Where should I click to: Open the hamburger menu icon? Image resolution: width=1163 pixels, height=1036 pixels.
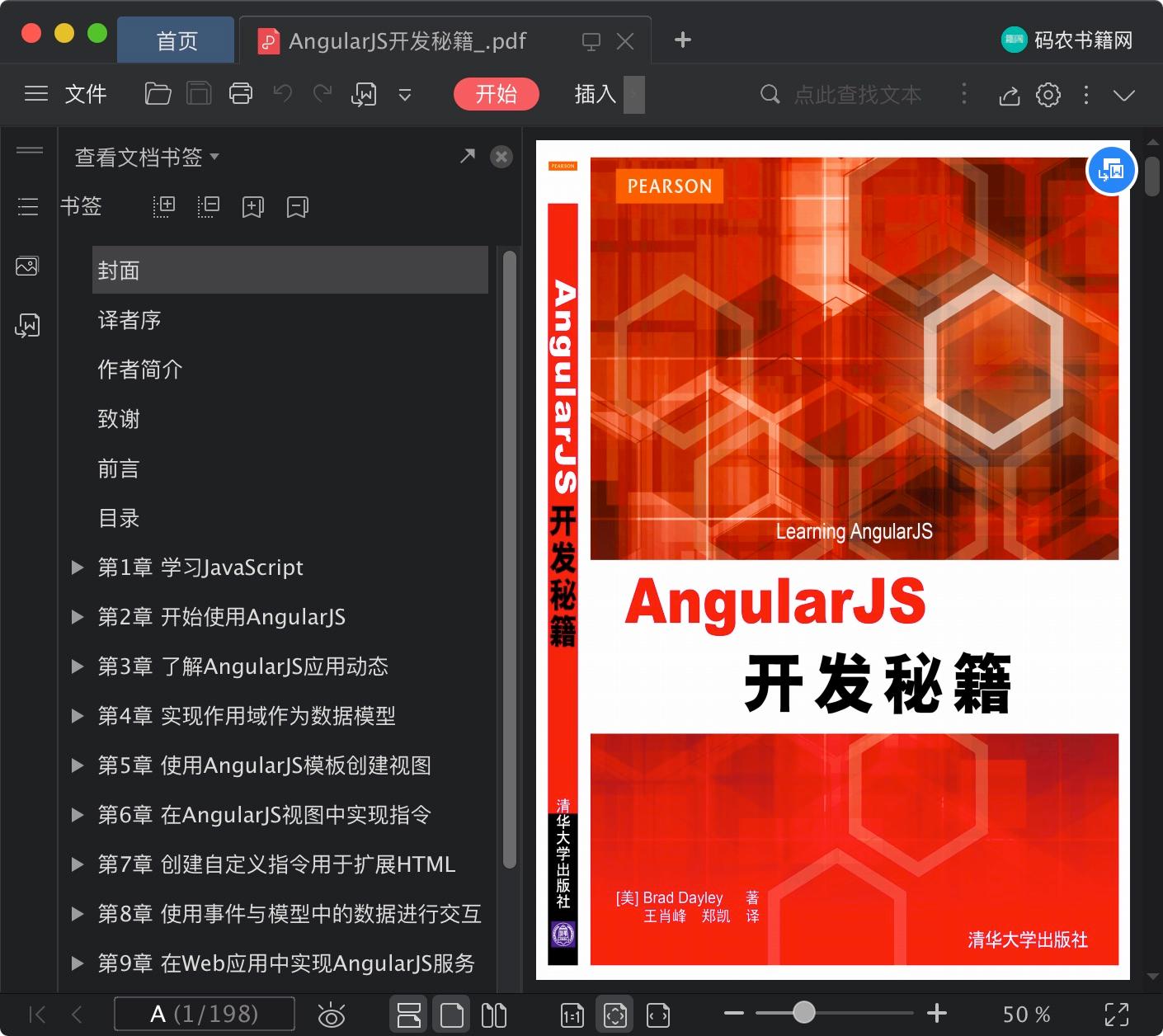tap(36, 94)
